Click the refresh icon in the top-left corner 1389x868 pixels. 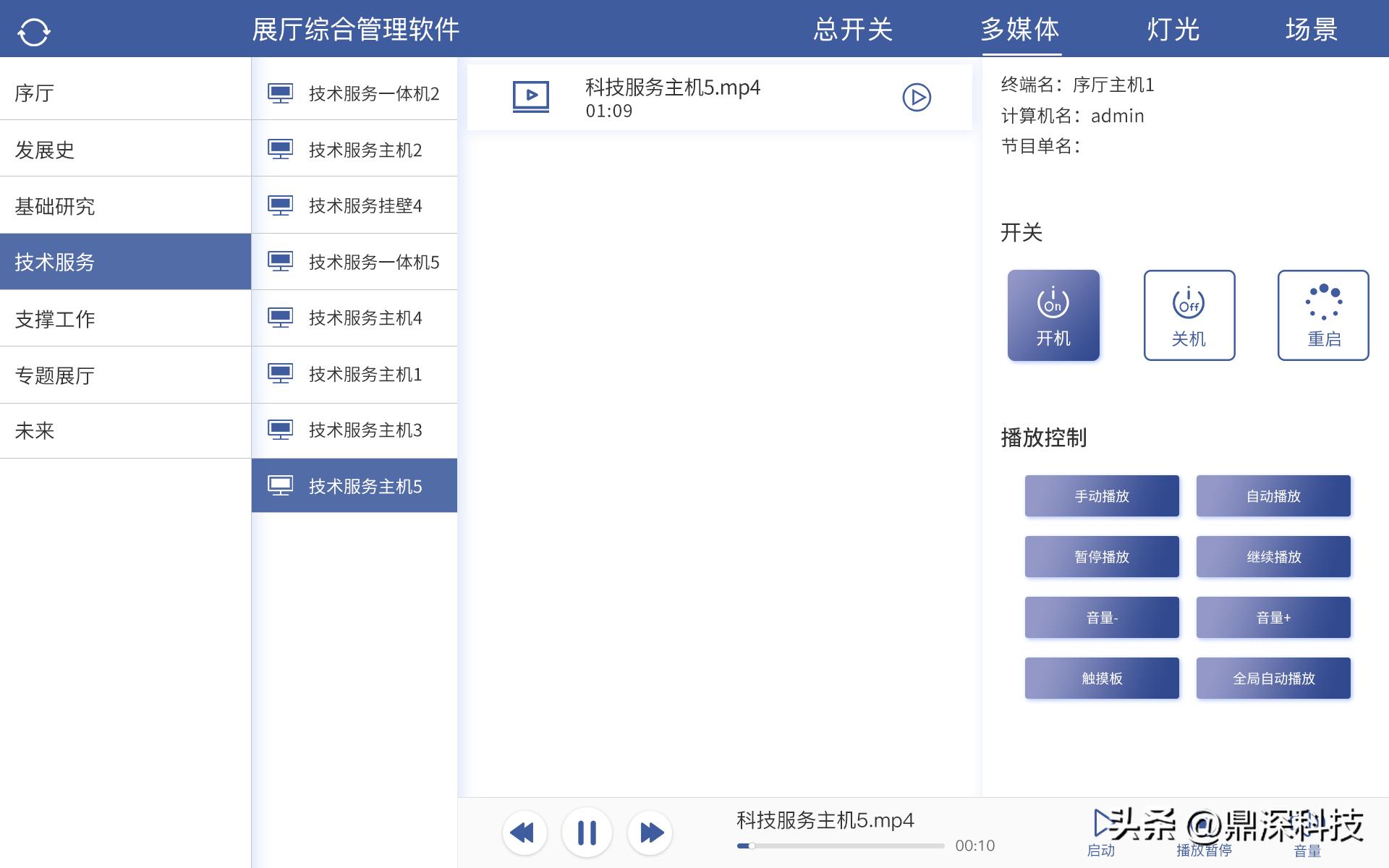pos(34,30)
